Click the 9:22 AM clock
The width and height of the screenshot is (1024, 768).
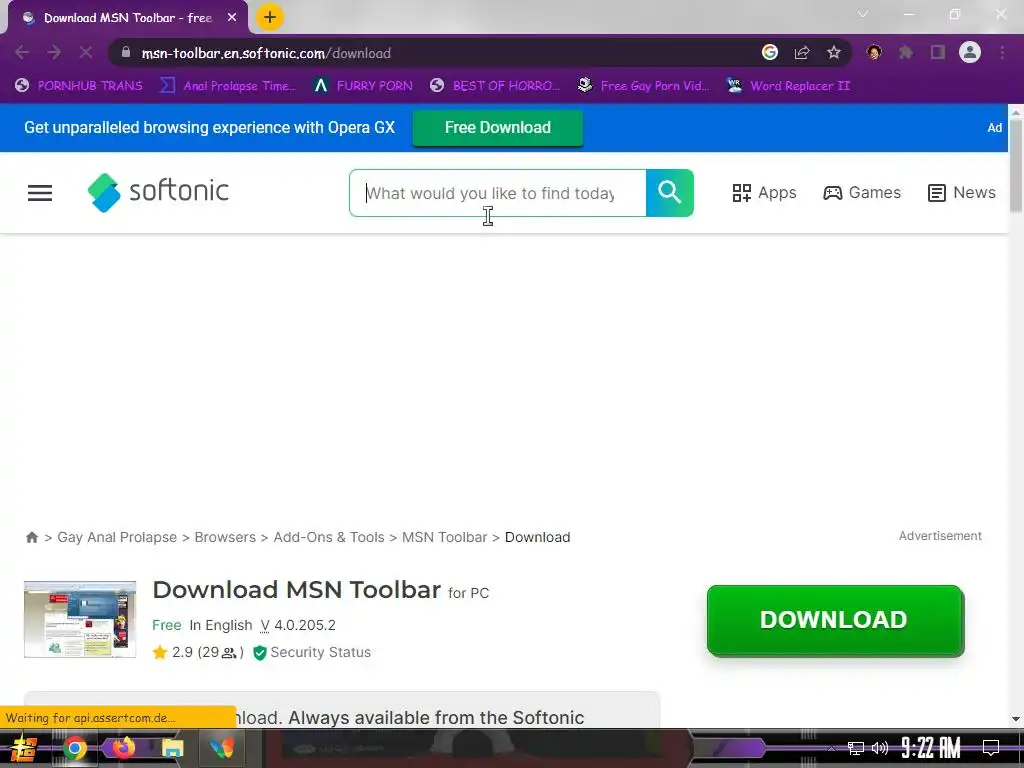[x=931, y=748]
